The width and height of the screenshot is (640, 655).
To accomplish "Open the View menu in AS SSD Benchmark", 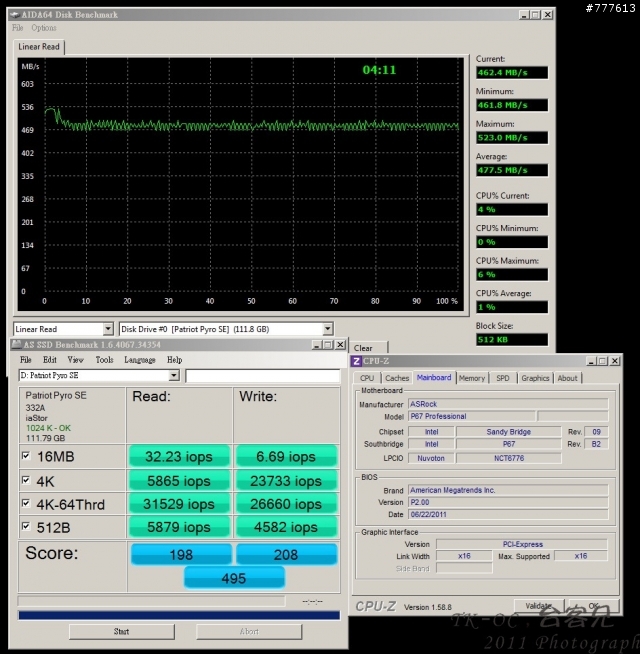I will pos(76,360).
